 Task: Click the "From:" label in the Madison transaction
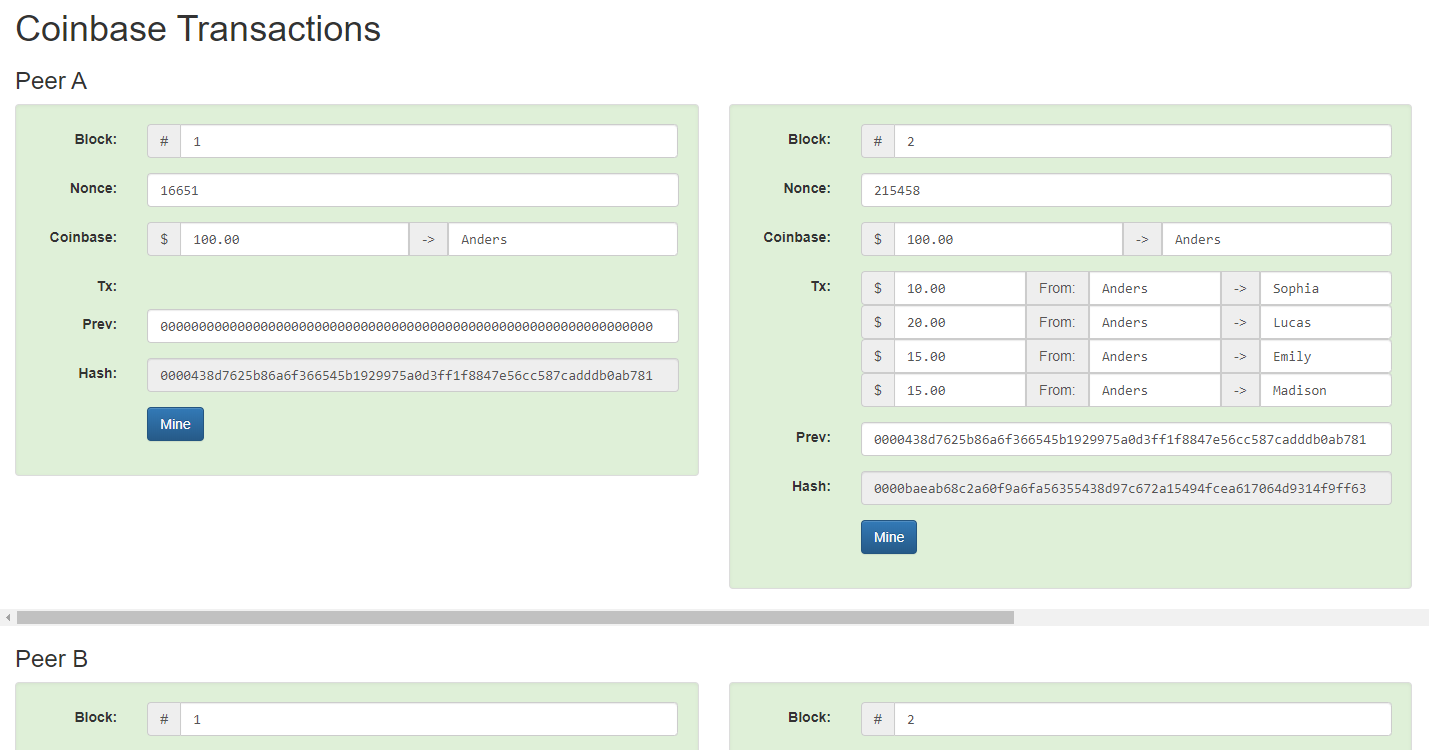[1057, 390]
